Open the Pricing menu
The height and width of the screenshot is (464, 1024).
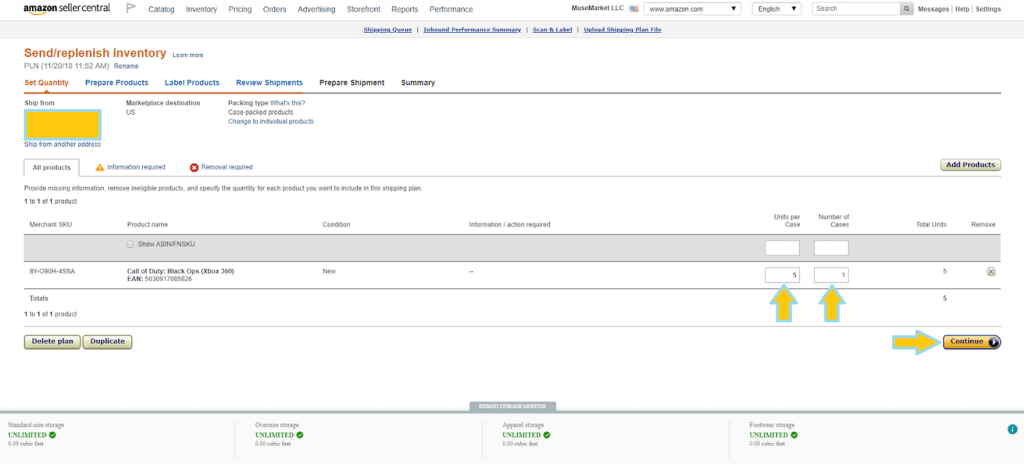[x=240, y=10]
